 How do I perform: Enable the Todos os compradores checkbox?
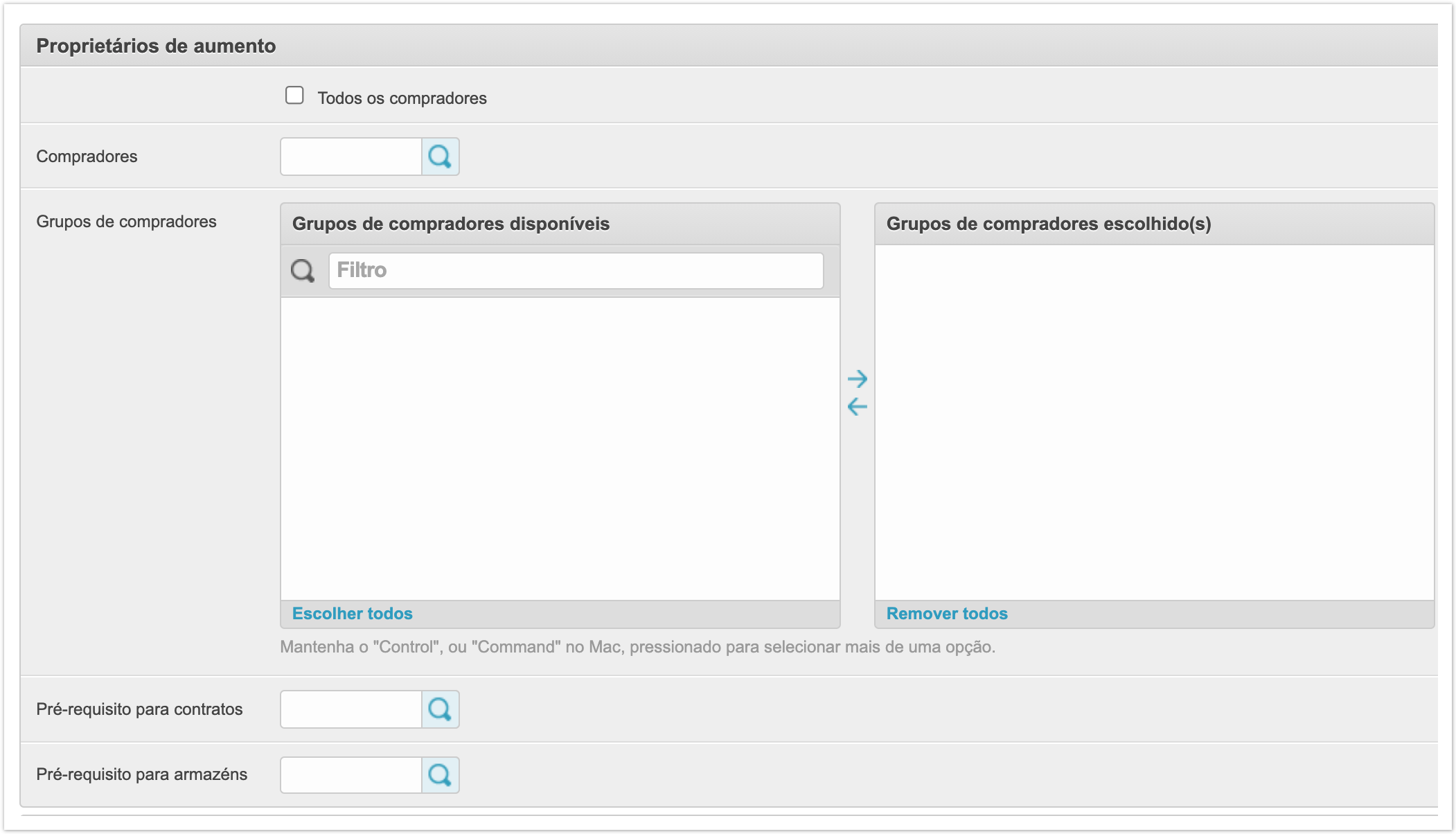pos(294,95)
